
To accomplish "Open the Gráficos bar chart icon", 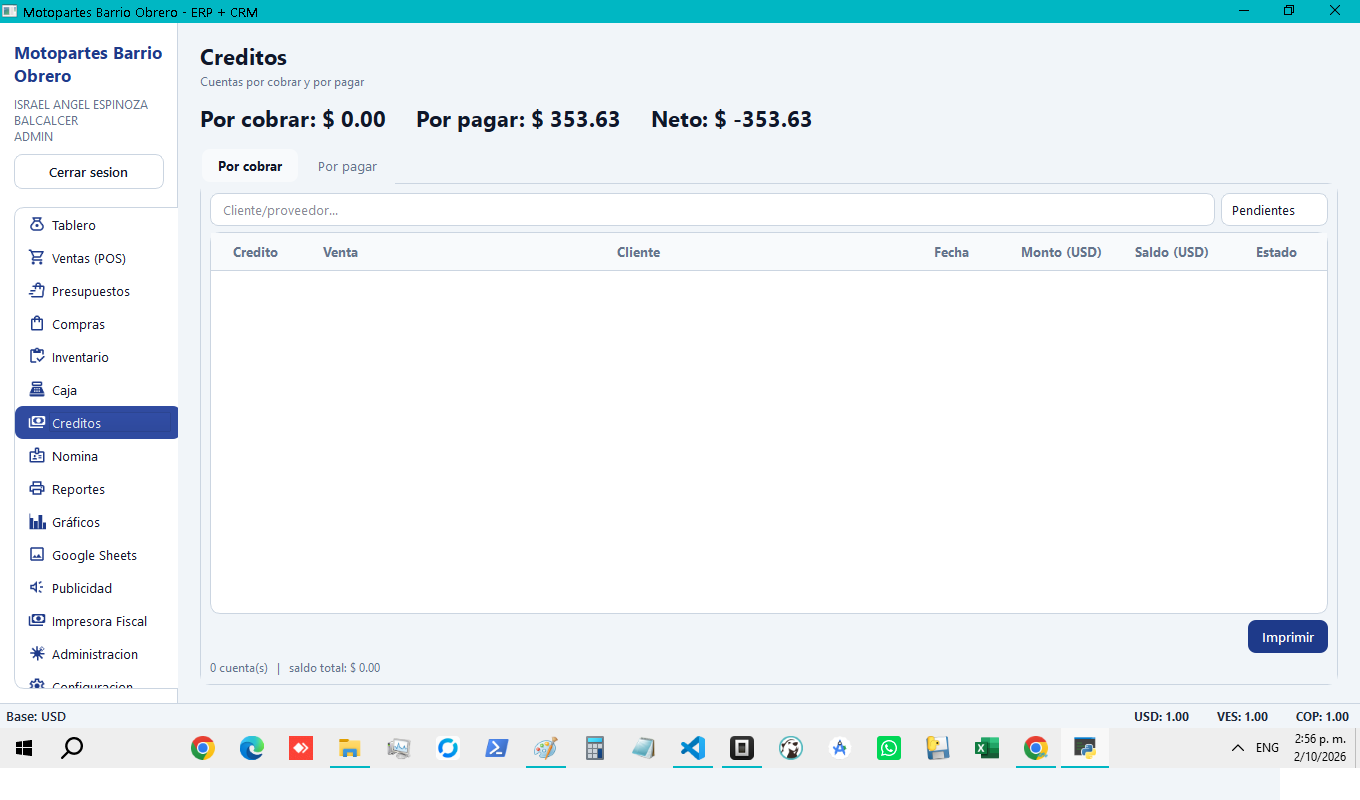I will click(37, 522).
